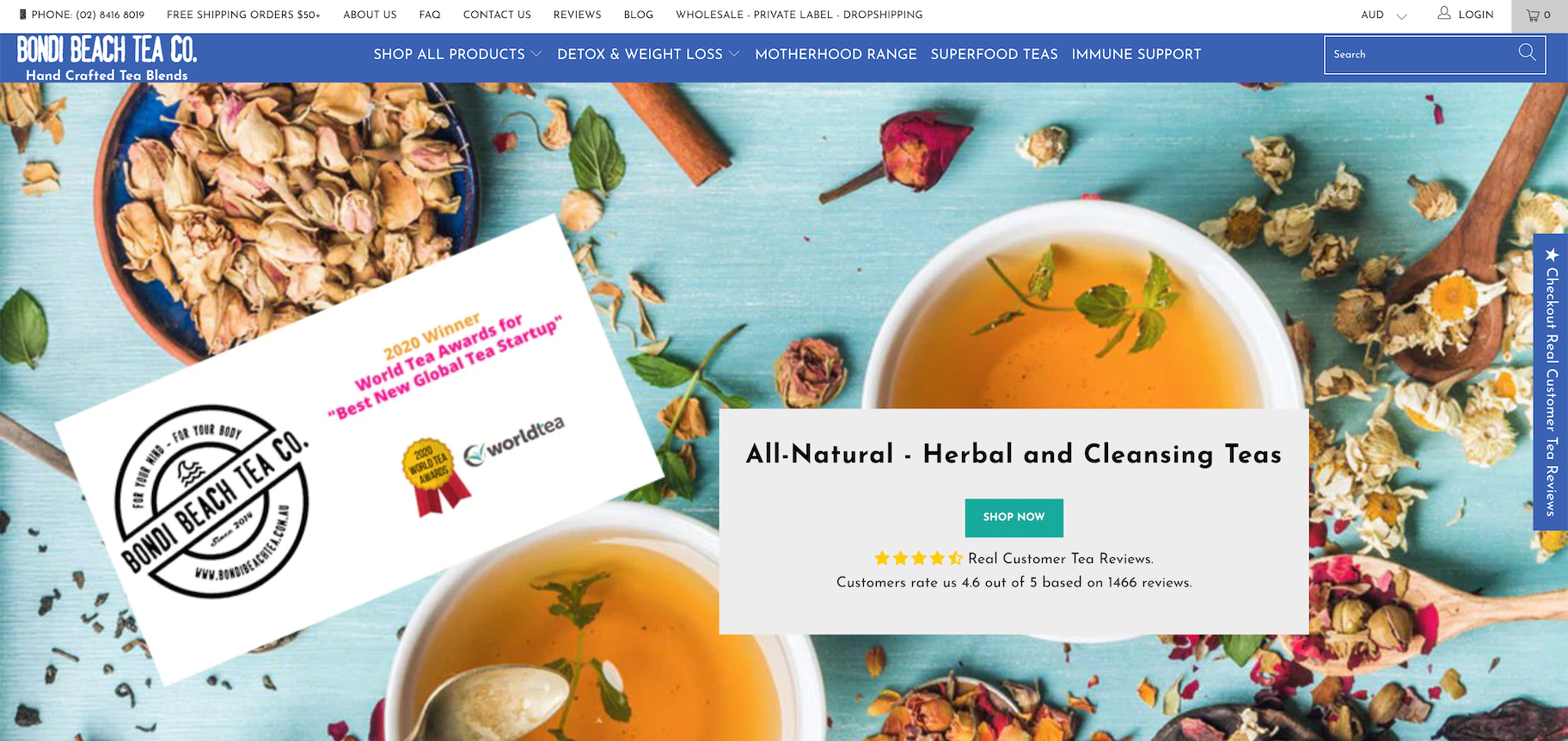Open the Checkout Real Customer Tea Reviews side tab

1551,383
